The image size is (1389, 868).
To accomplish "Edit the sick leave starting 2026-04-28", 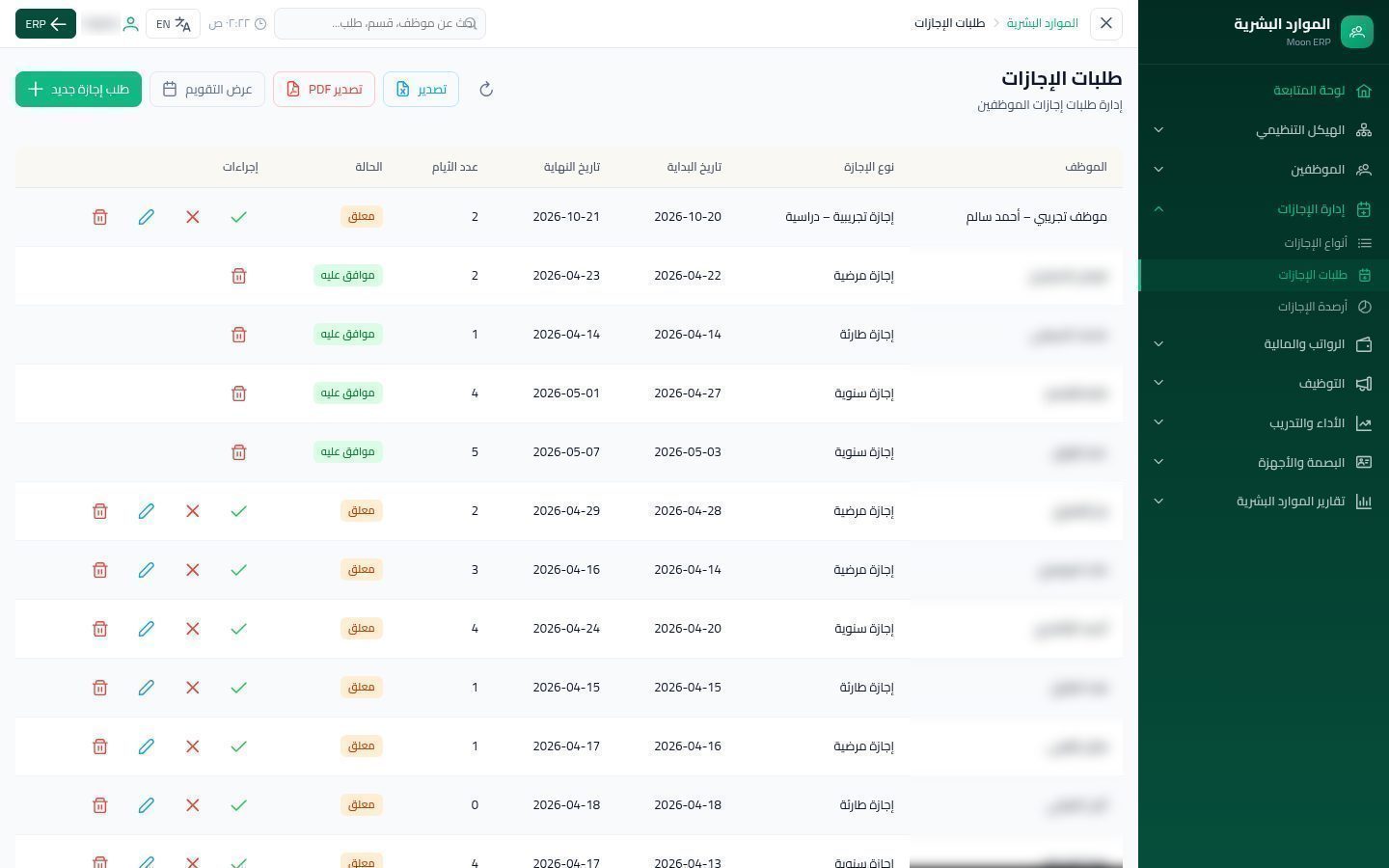I will [147, 511].
